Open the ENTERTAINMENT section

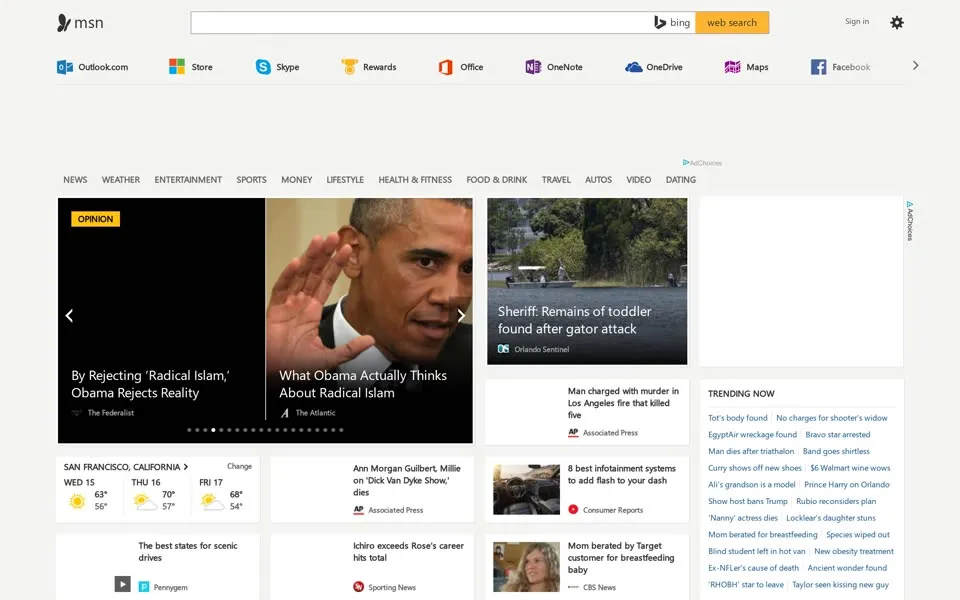(188, 179)
